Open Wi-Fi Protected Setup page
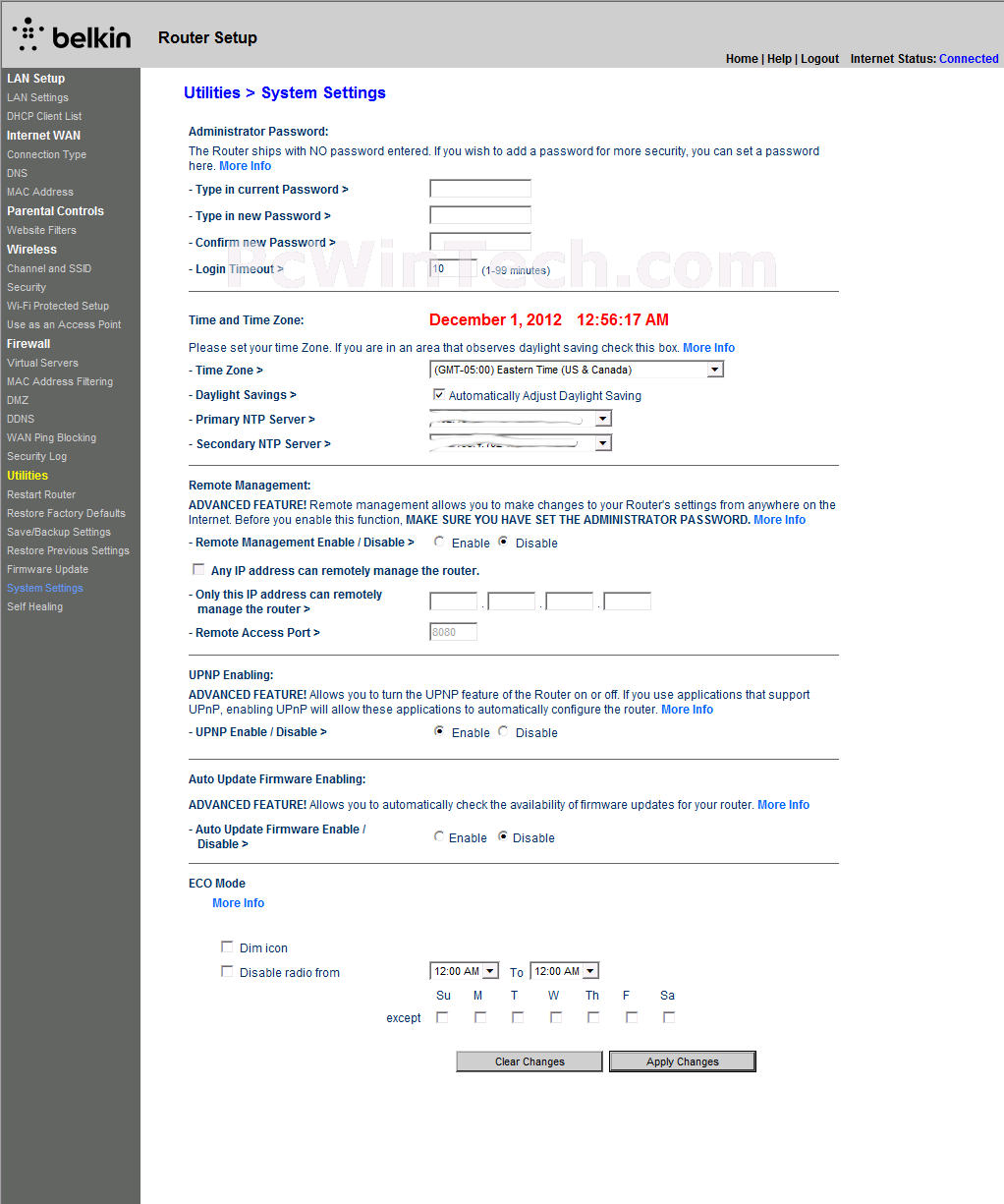The width and height of the screenshot is (1004, 1204). tap(58, 306)
